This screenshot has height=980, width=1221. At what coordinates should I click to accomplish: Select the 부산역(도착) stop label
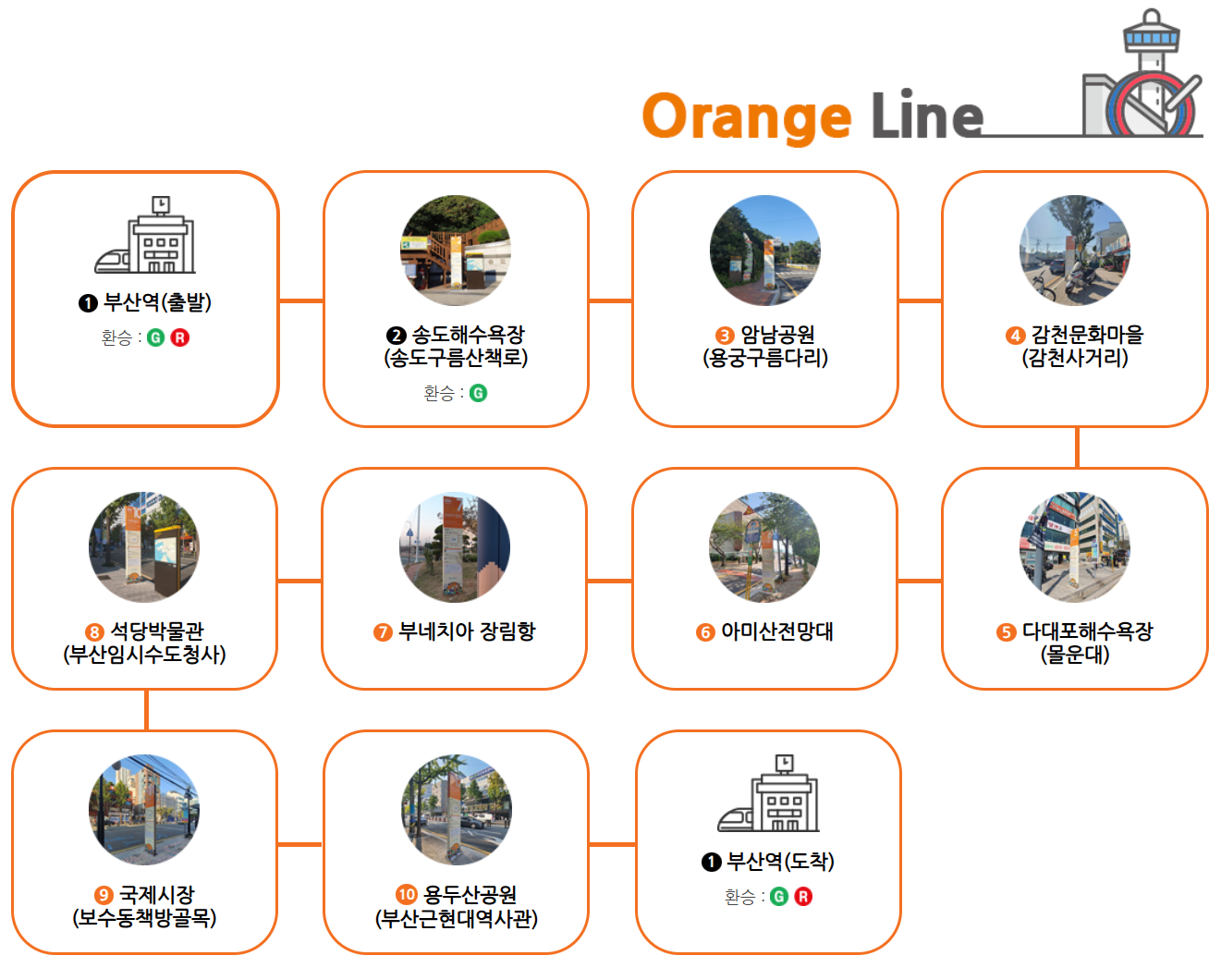780,862
